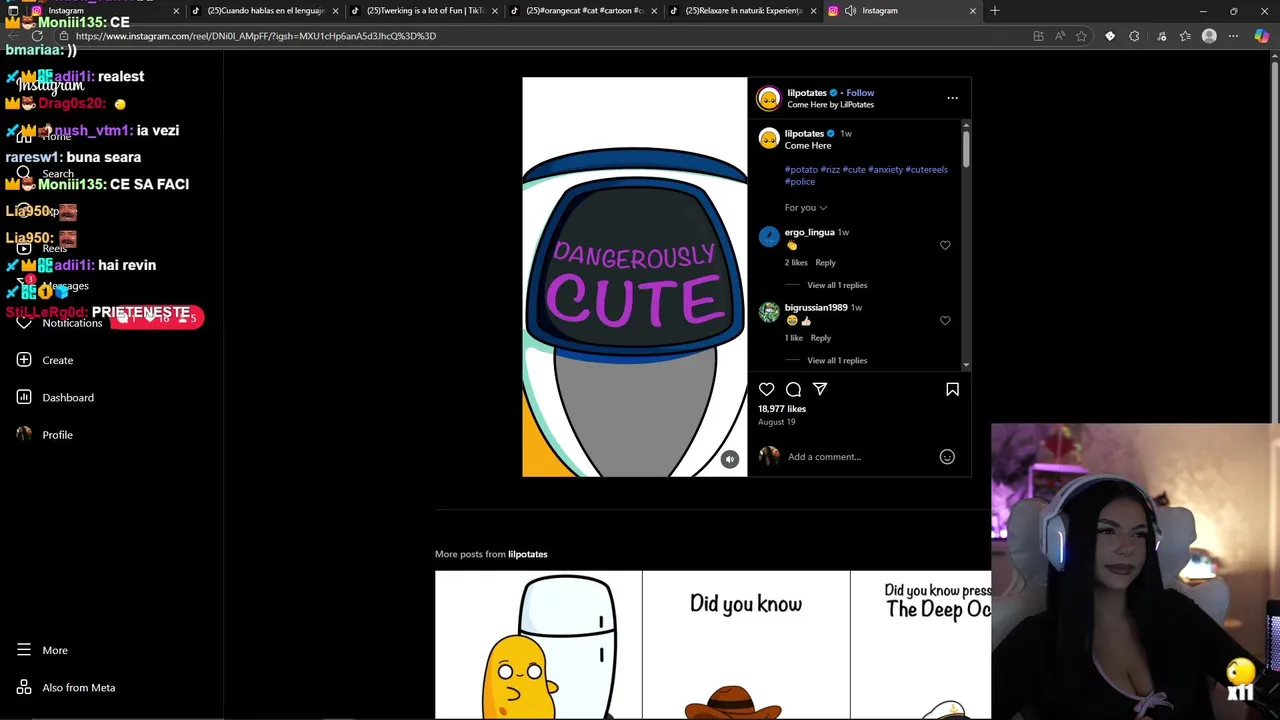Viewport: 1280px width, 720px height.
Task: Unmute the reel audio
Action: (730, 459)
